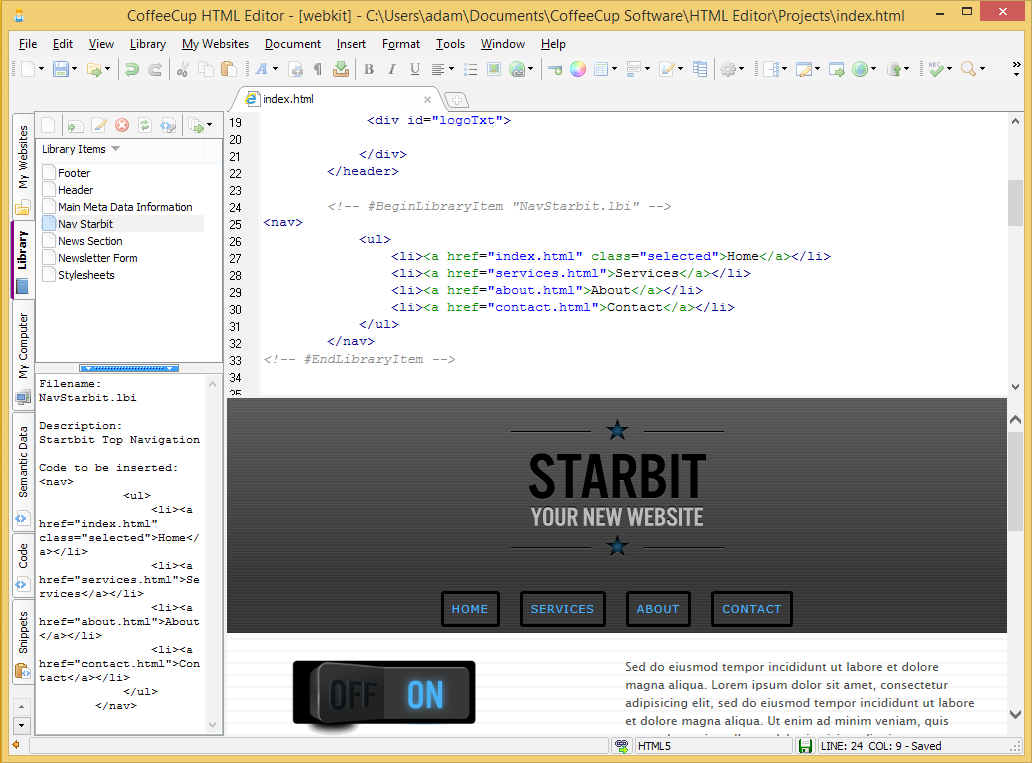Select the Cut tool in the toolbar

[x=183, y=69]
